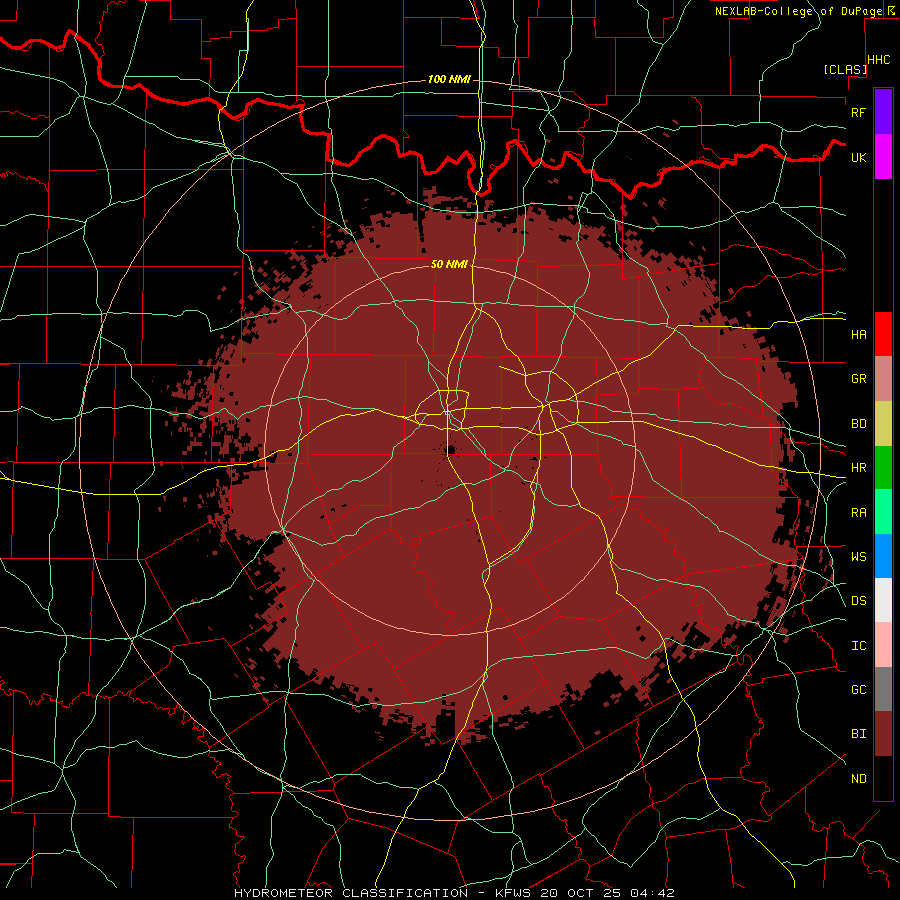Click the RF legend label
This screenshot has width=900, height=900.
click(858, 112)
